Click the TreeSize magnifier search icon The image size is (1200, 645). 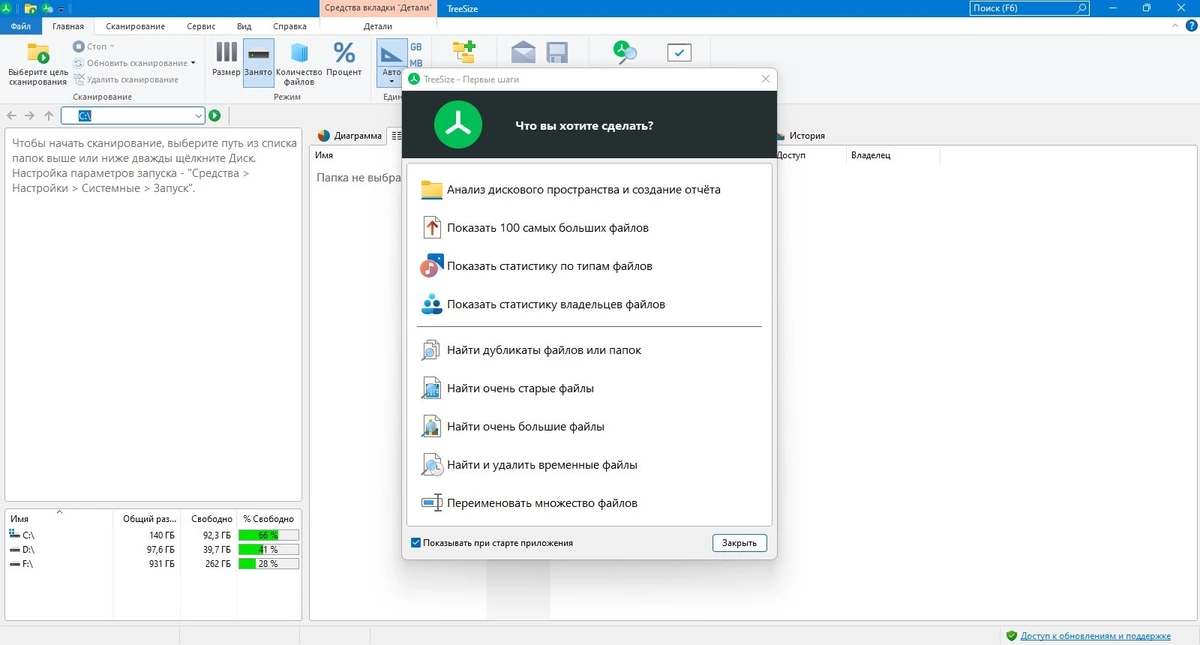tap(626, 53)
